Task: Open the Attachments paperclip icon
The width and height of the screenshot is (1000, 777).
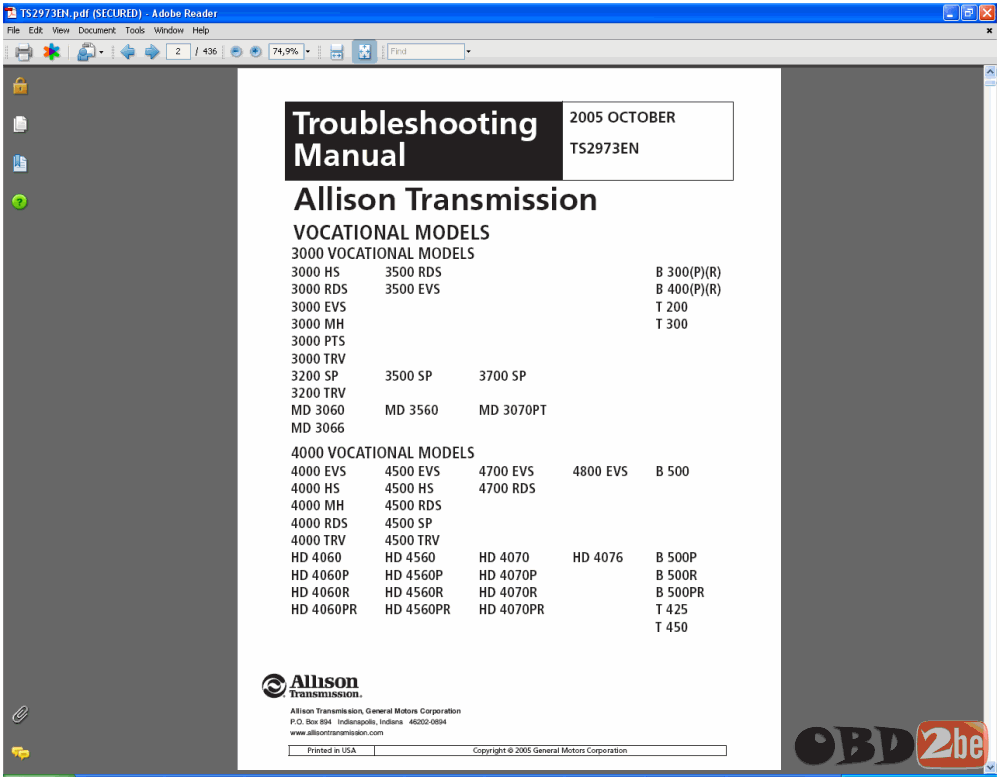Action: [x=20, y=714]
